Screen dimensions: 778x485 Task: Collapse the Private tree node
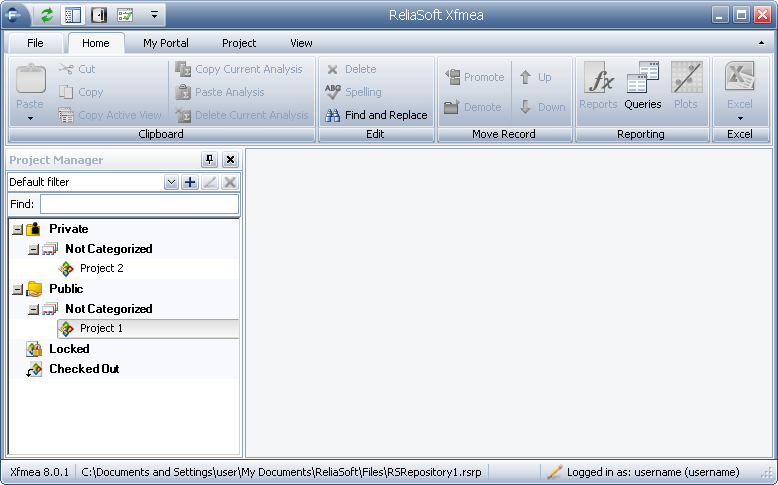pos(17,229)
